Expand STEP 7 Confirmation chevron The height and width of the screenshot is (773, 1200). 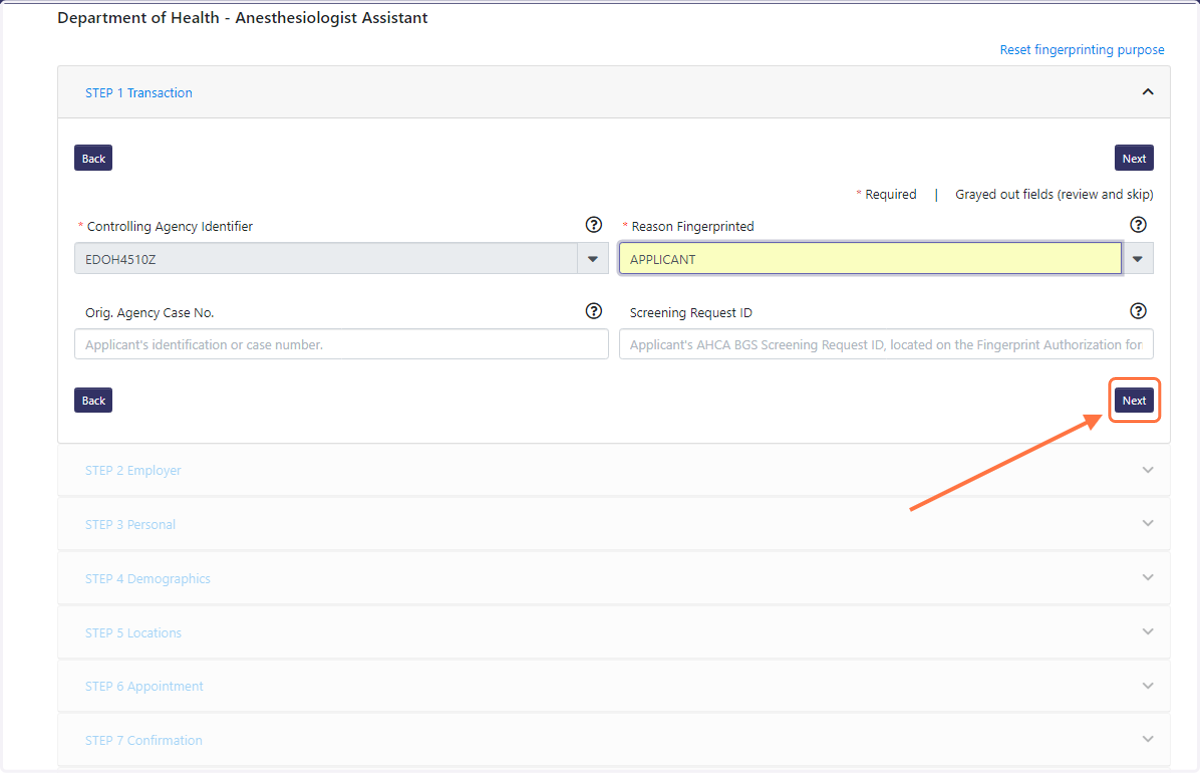1148,740
